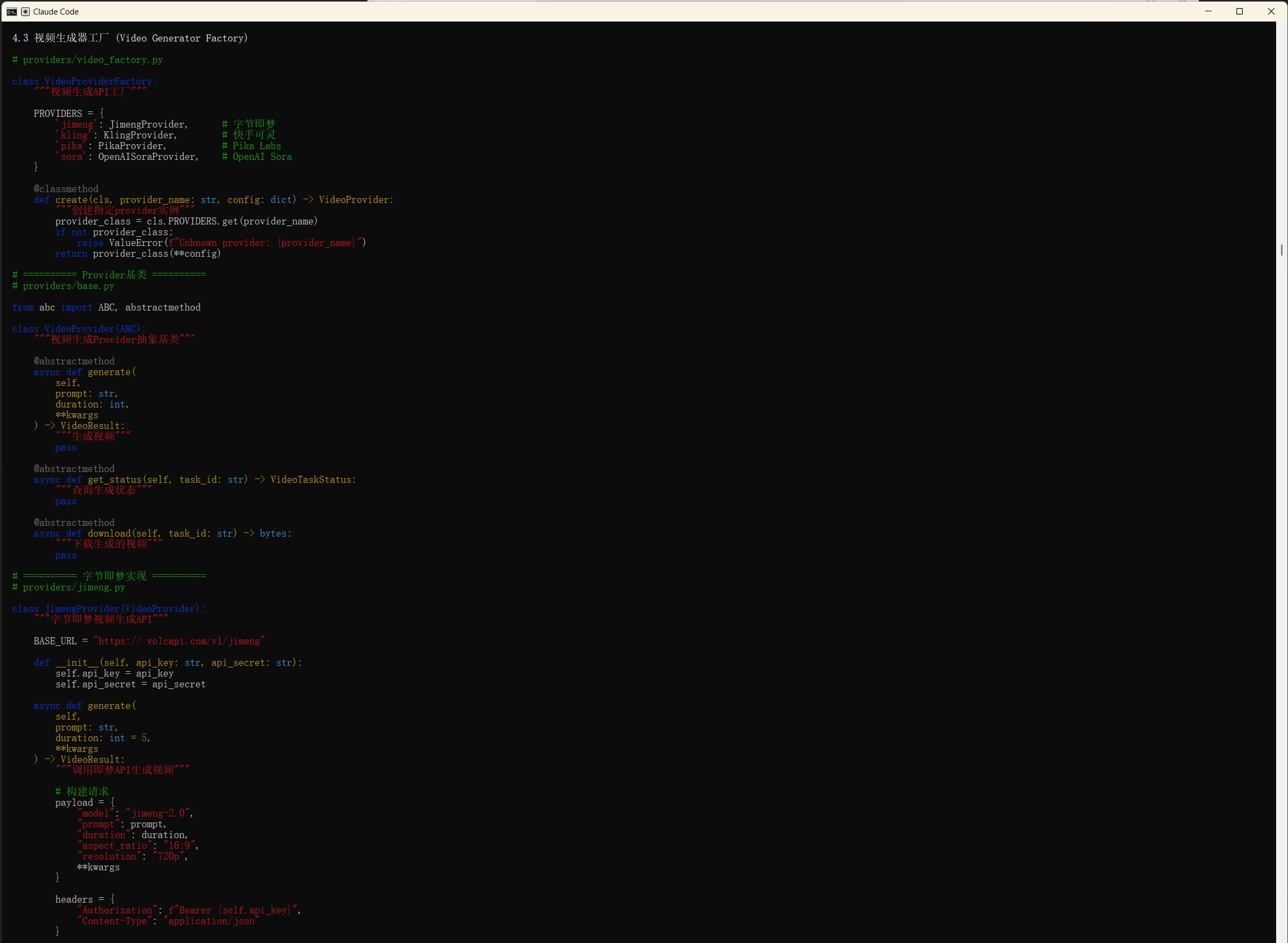
Task: Click 'def __init__(self, api_key: str' line
Action: (x=168, y=663)
